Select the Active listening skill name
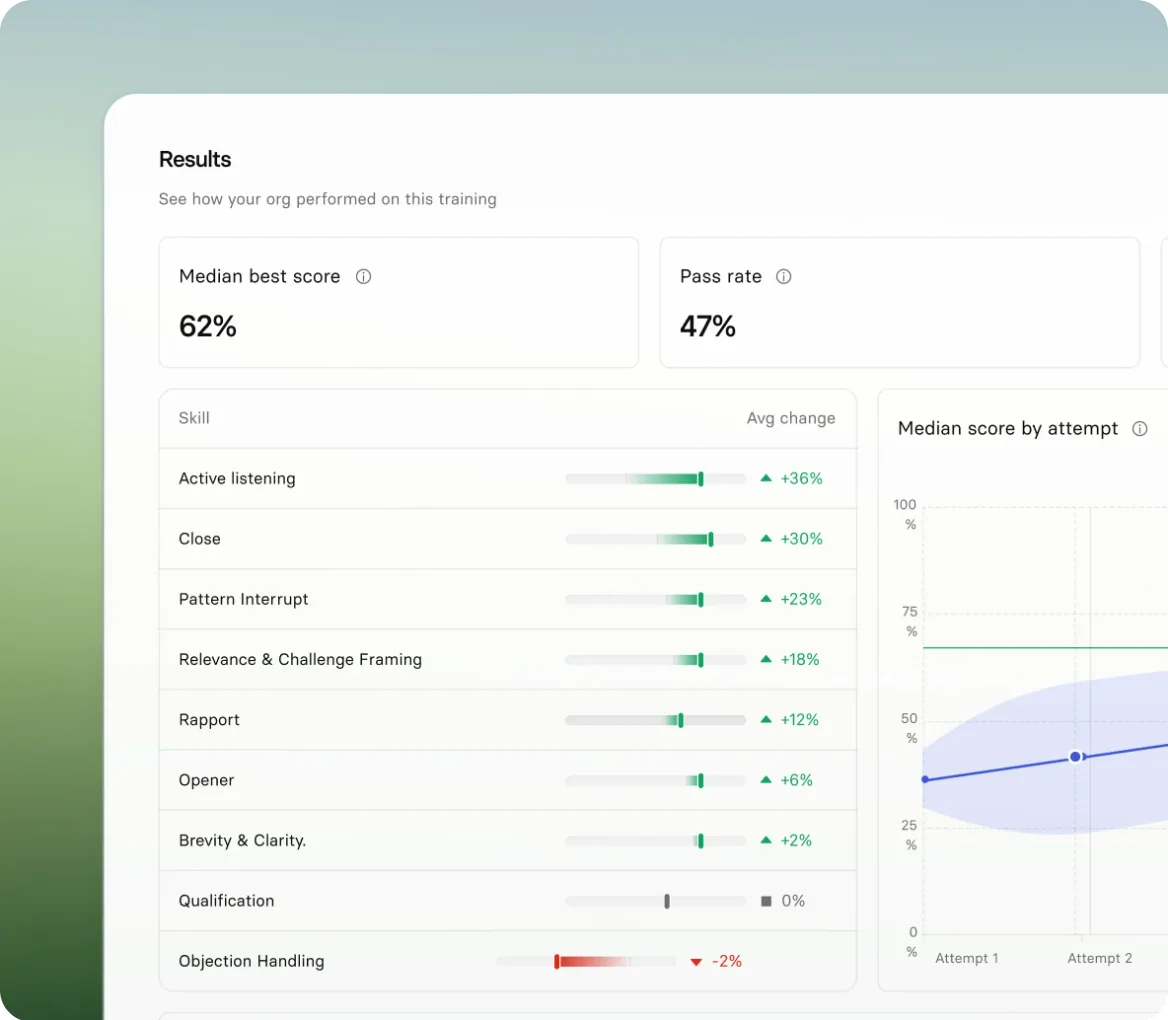1168x1020 pixels. [237, 478]
